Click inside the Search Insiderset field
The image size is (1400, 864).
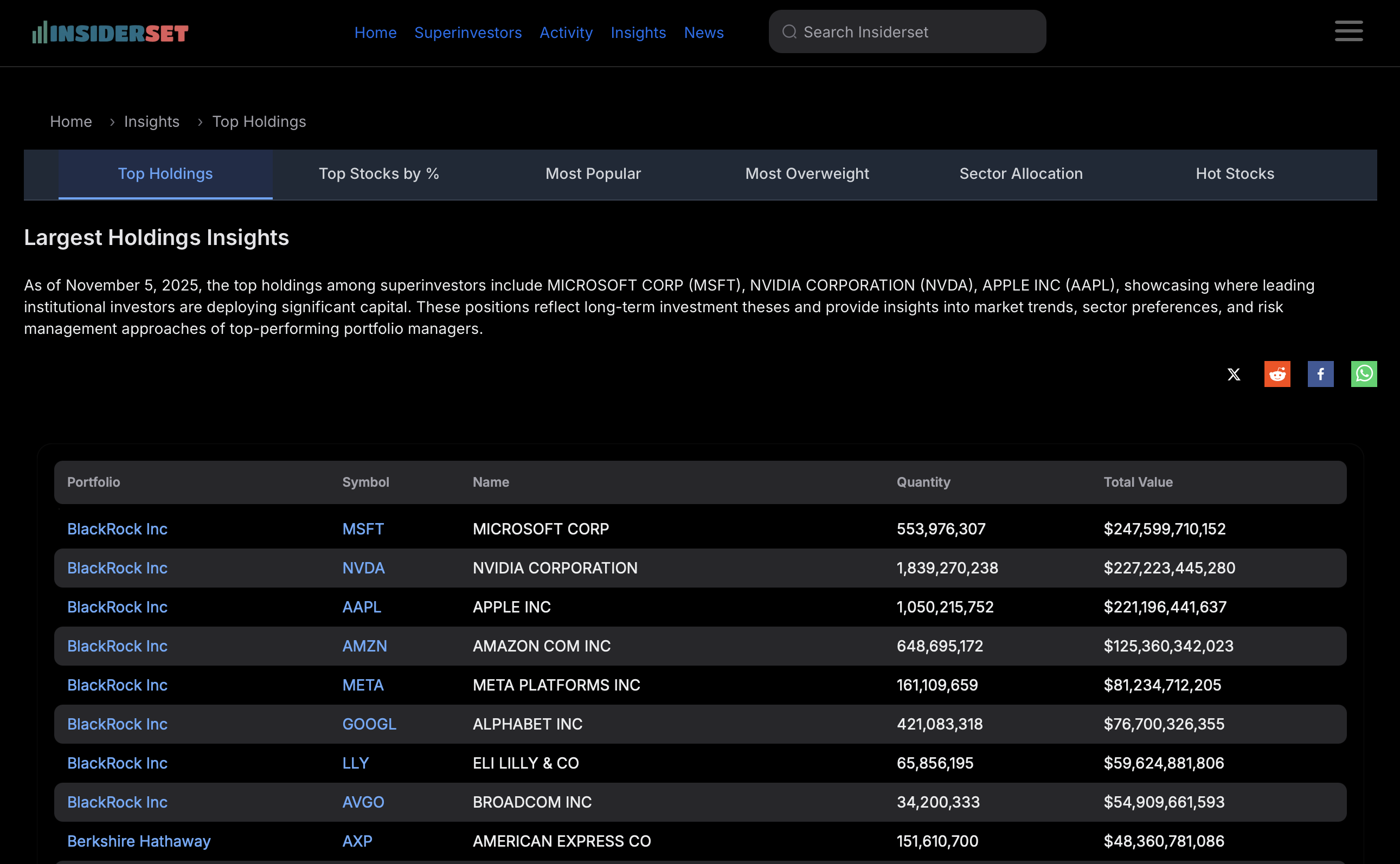point(915,32)
